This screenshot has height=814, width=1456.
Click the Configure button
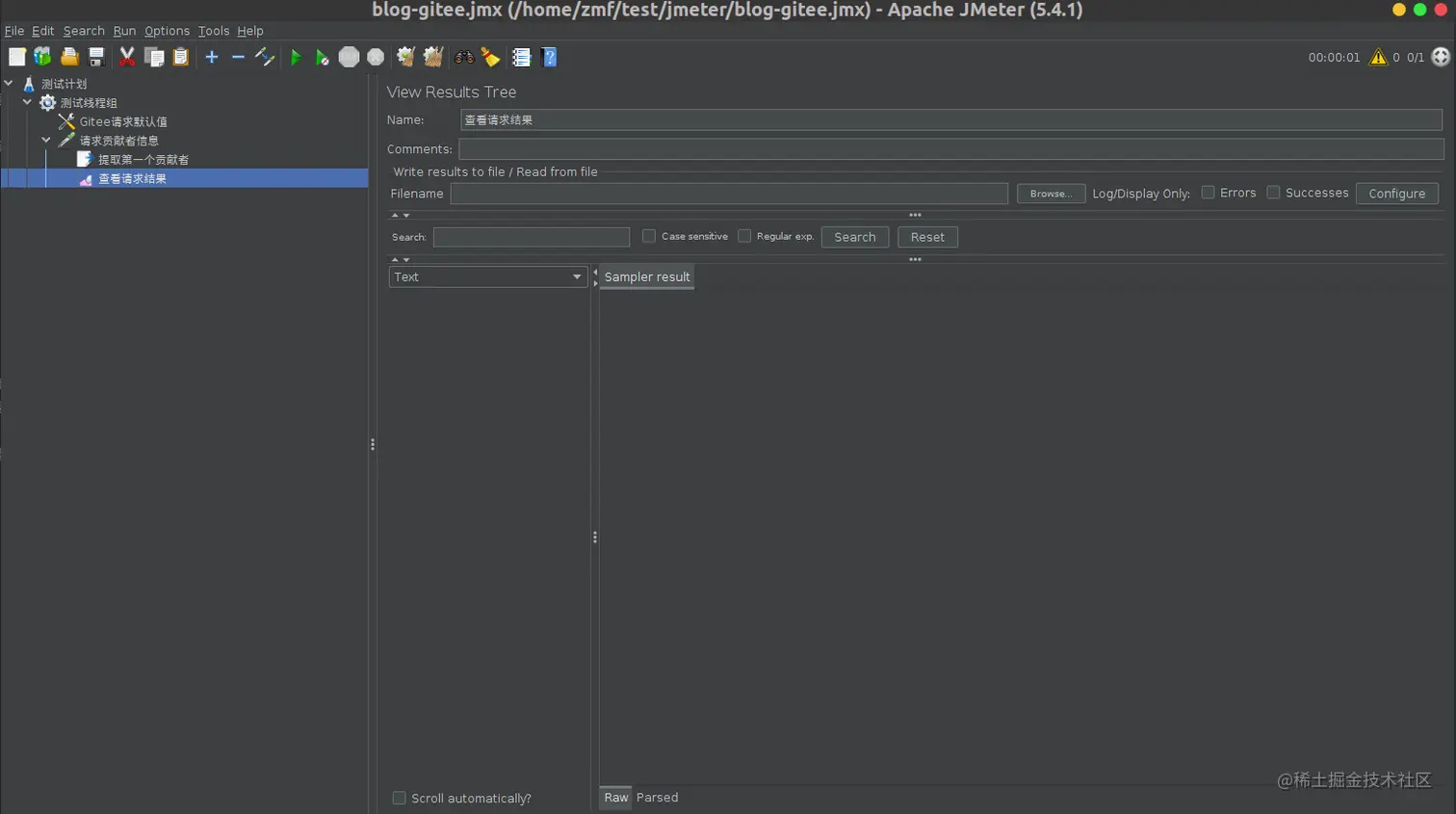coord(1396,194)
